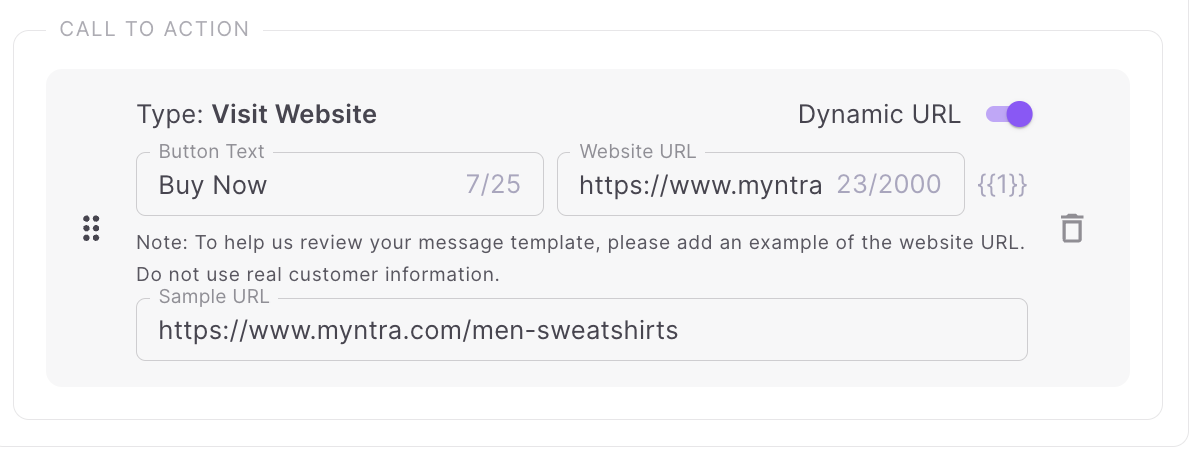Click the small Website URL floating label
Image resolution: width=1198 pixels, height=462 pixels.
click(x=637, y=152)
